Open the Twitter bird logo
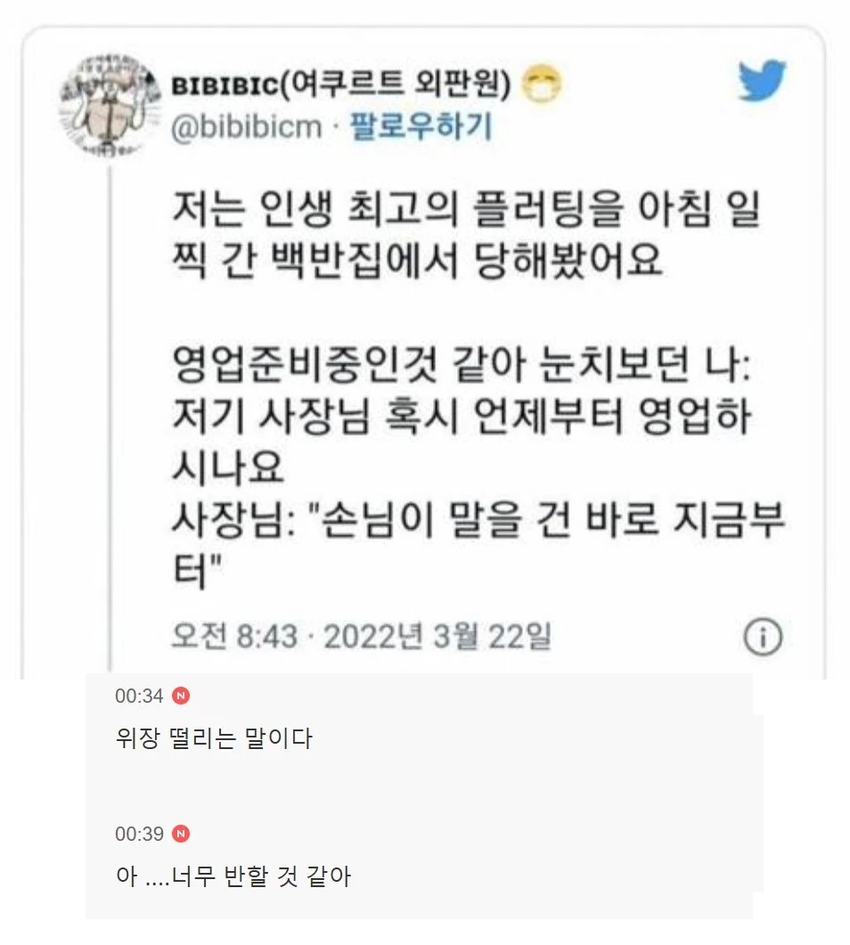Screen dimensions: 850x945 coord(762,80)
